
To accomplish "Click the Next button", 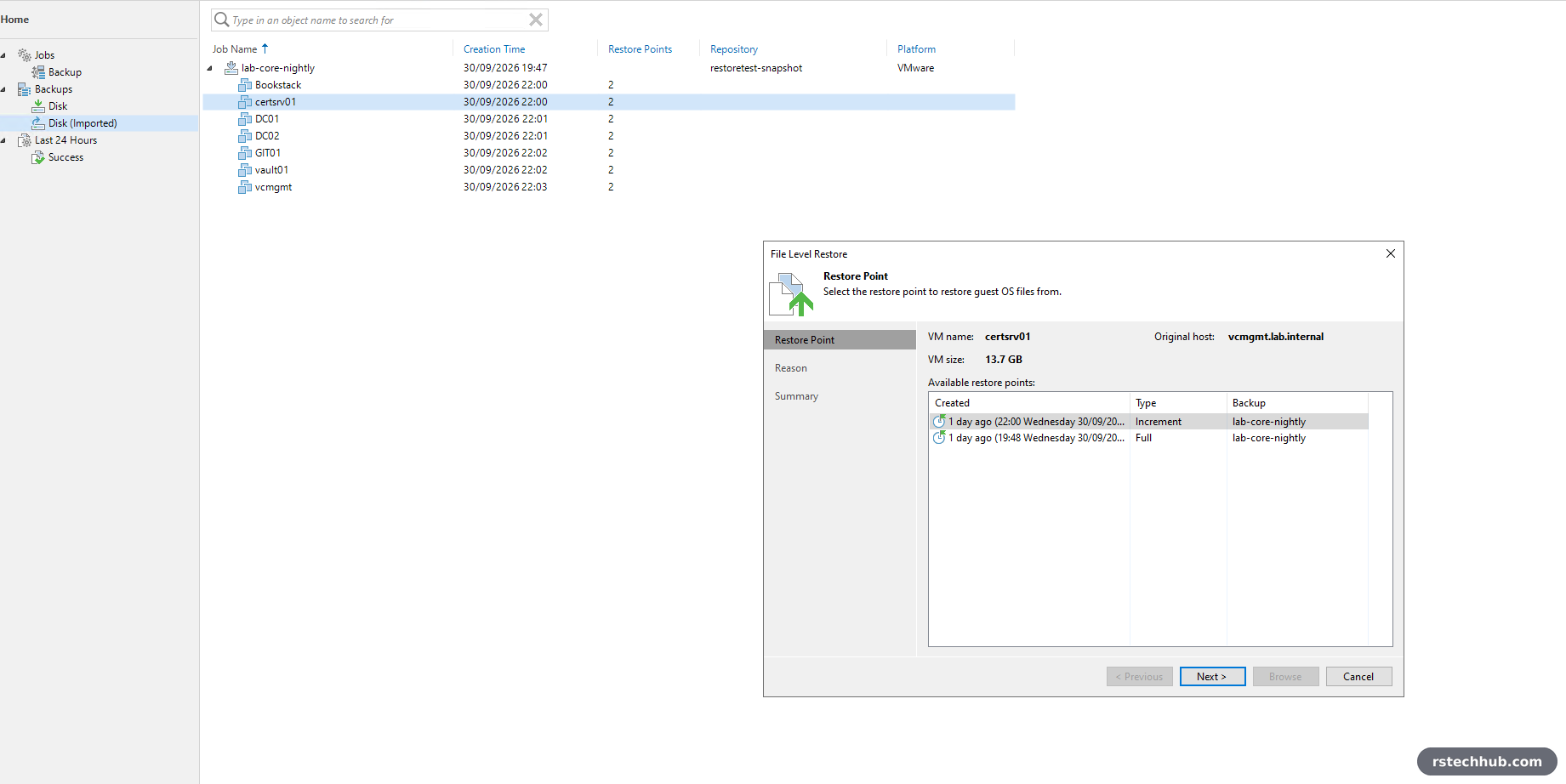I will pos(1212,677).
